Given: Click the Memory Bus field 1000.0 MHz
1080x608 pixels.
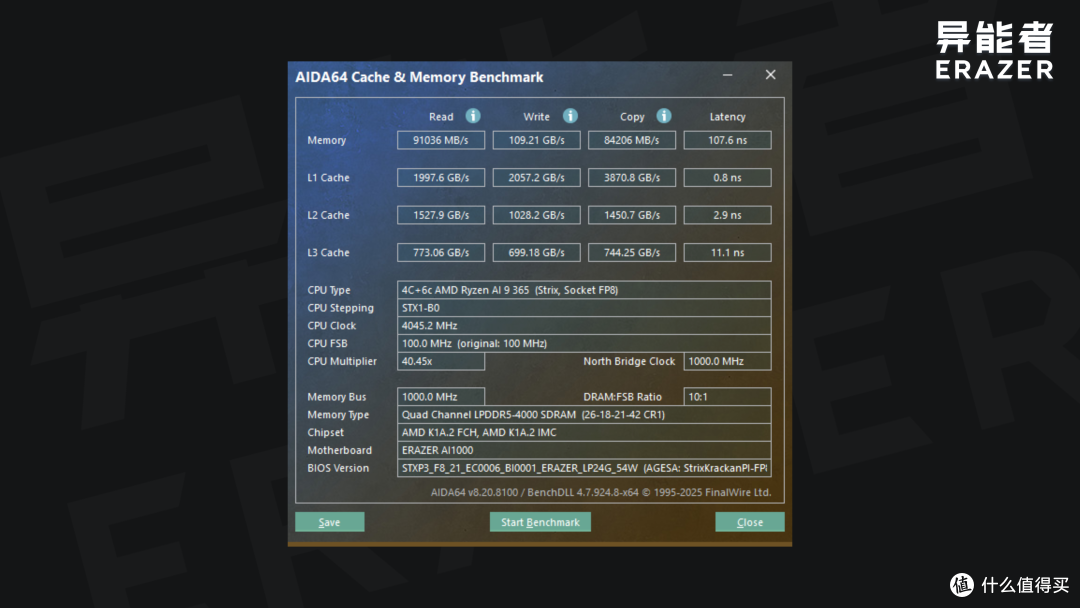Looking at the screenshot, I should coord(441,397).
